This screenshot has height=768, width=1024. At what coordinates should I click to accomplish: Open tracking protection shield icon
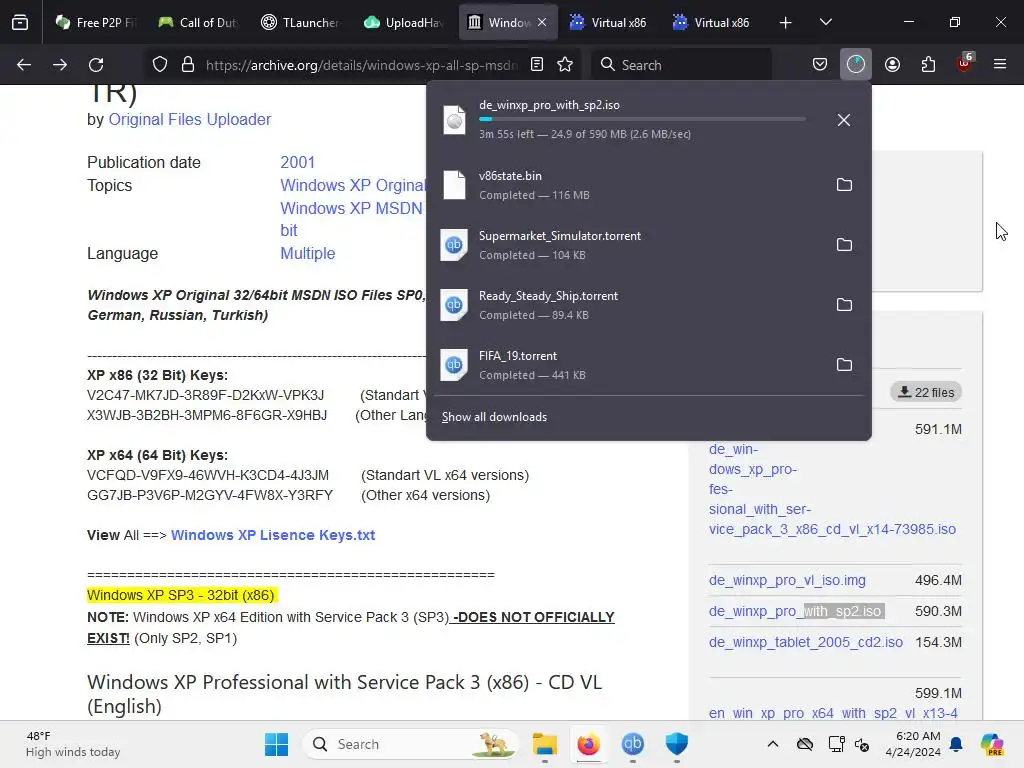[x=160, y=65]
